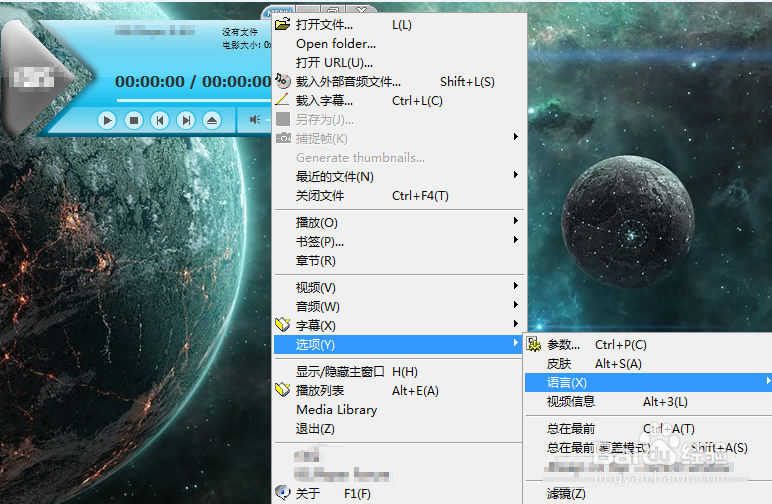Image resolution: width=772 pixels, height=504 pixels.
Task: Mute audio with the speaker icon
Action: 255,120
